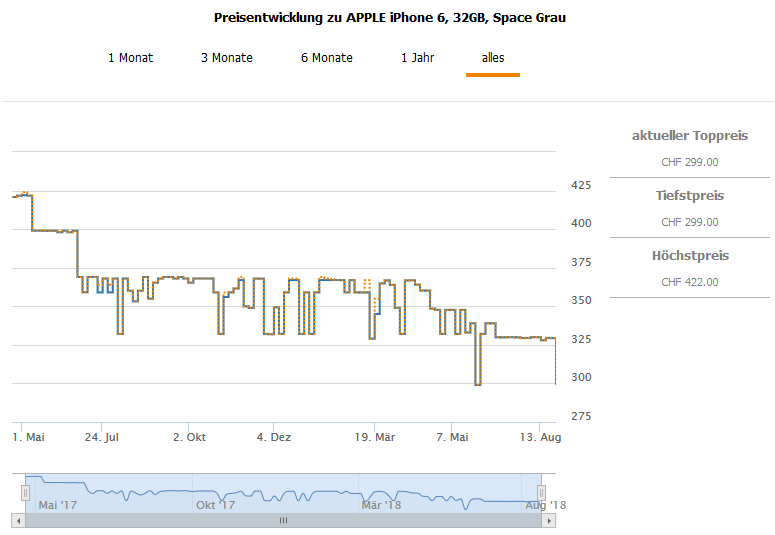Image resolution: width=775 pixels, height=535 pixels.
Task: Click the navigator's right range handle
Action: pos(541,493)
